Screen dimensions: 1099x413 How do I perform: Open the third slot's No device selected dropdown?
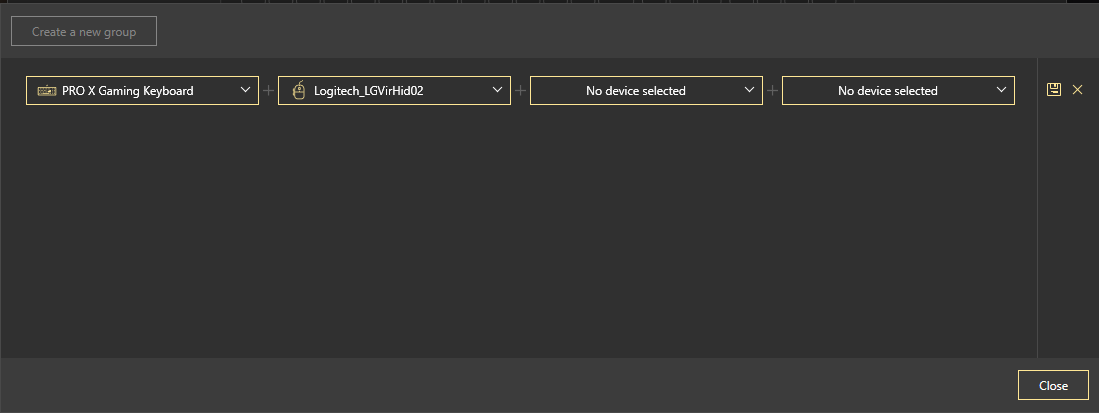(x=636, y=91)
